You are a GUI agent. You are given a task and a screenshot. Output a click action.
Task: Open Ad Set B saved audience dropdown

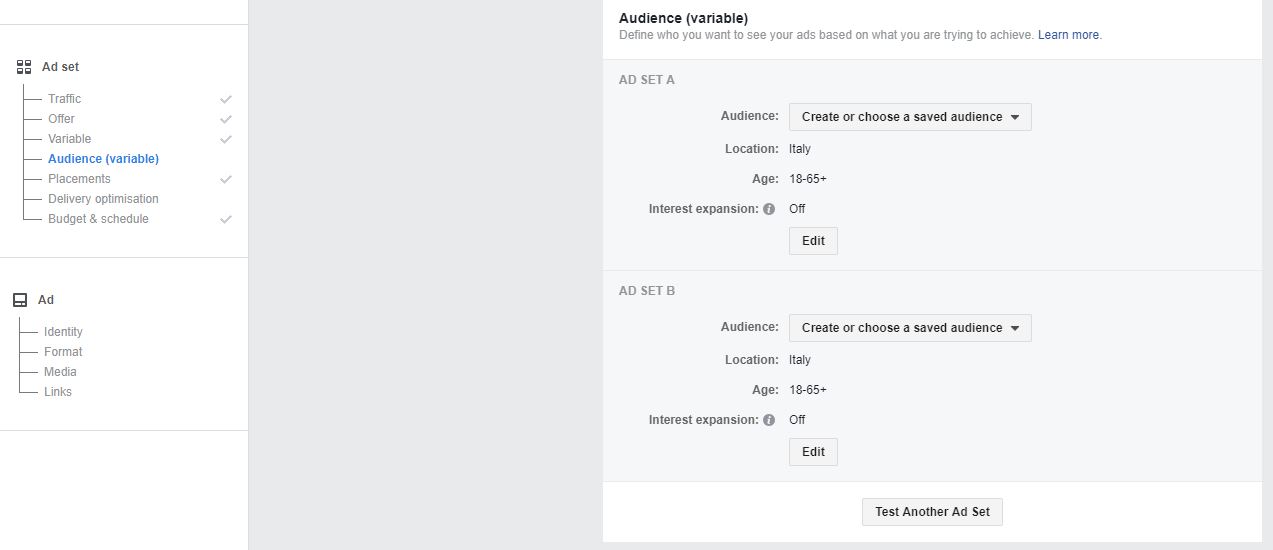click(x=909, y=328)
